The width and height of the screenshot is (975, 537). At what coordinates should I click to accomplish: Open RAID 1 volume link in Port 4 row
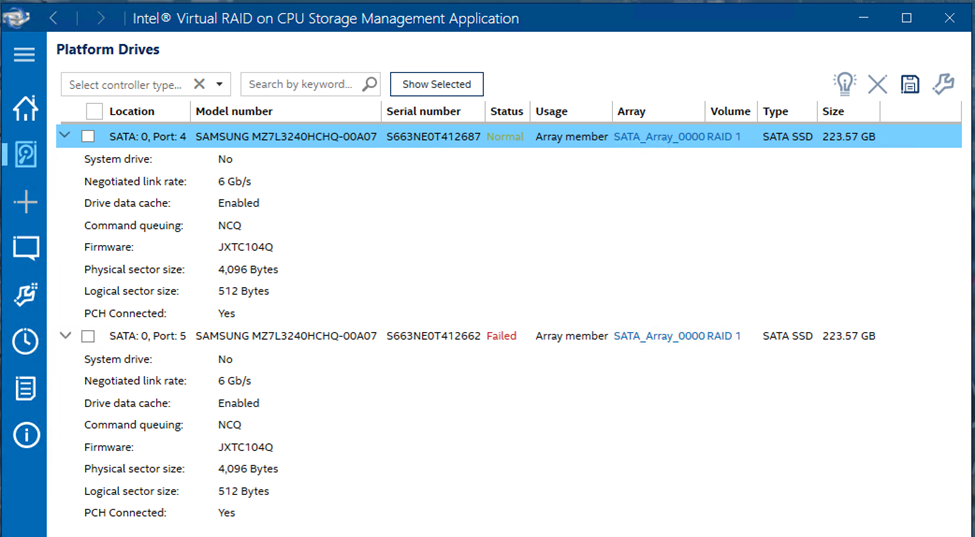724,136
